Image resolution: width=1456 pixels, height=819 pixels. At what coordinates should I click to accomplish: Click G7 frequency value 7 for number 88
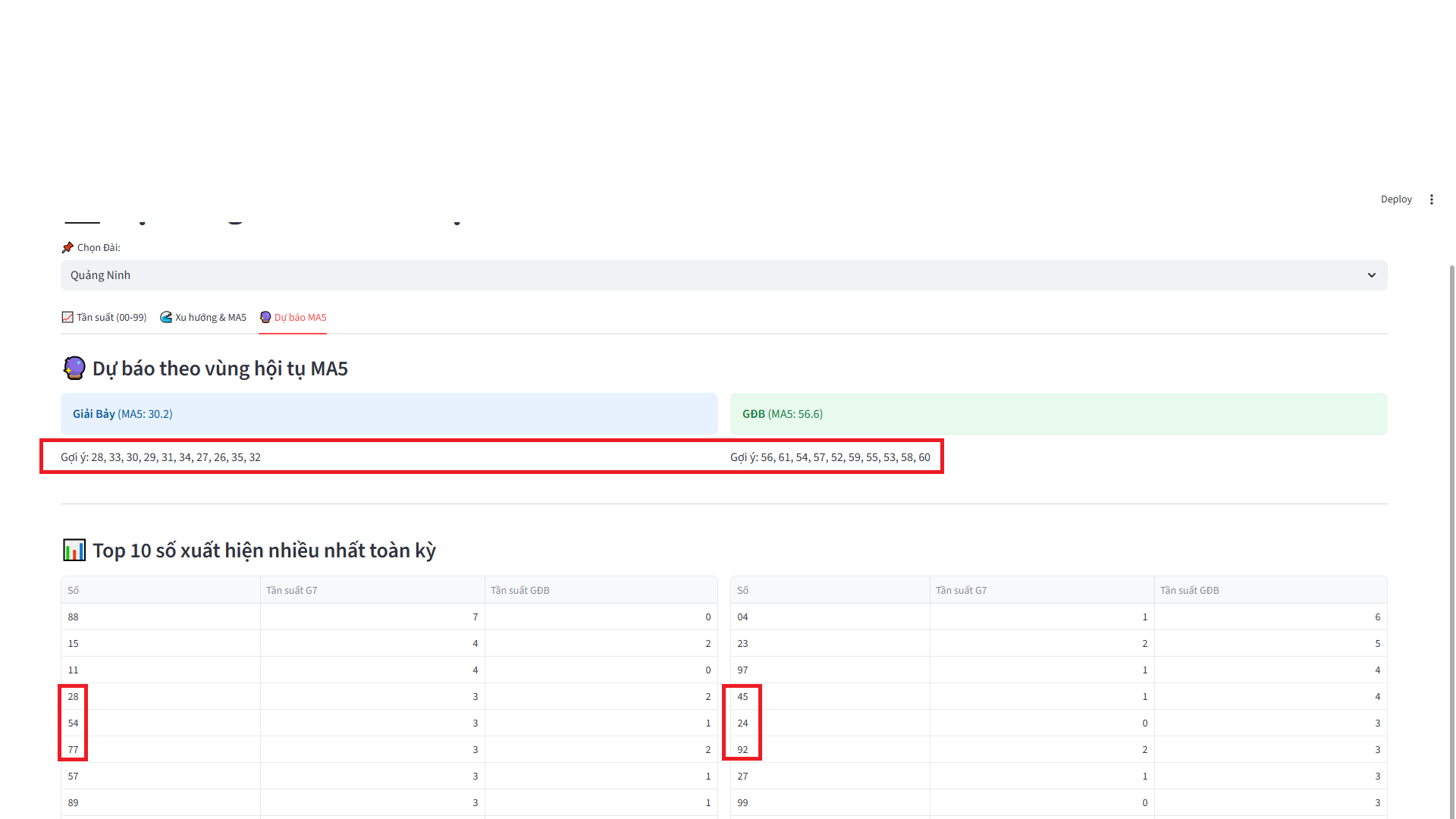pyautogui.click(x=372, y=617)
